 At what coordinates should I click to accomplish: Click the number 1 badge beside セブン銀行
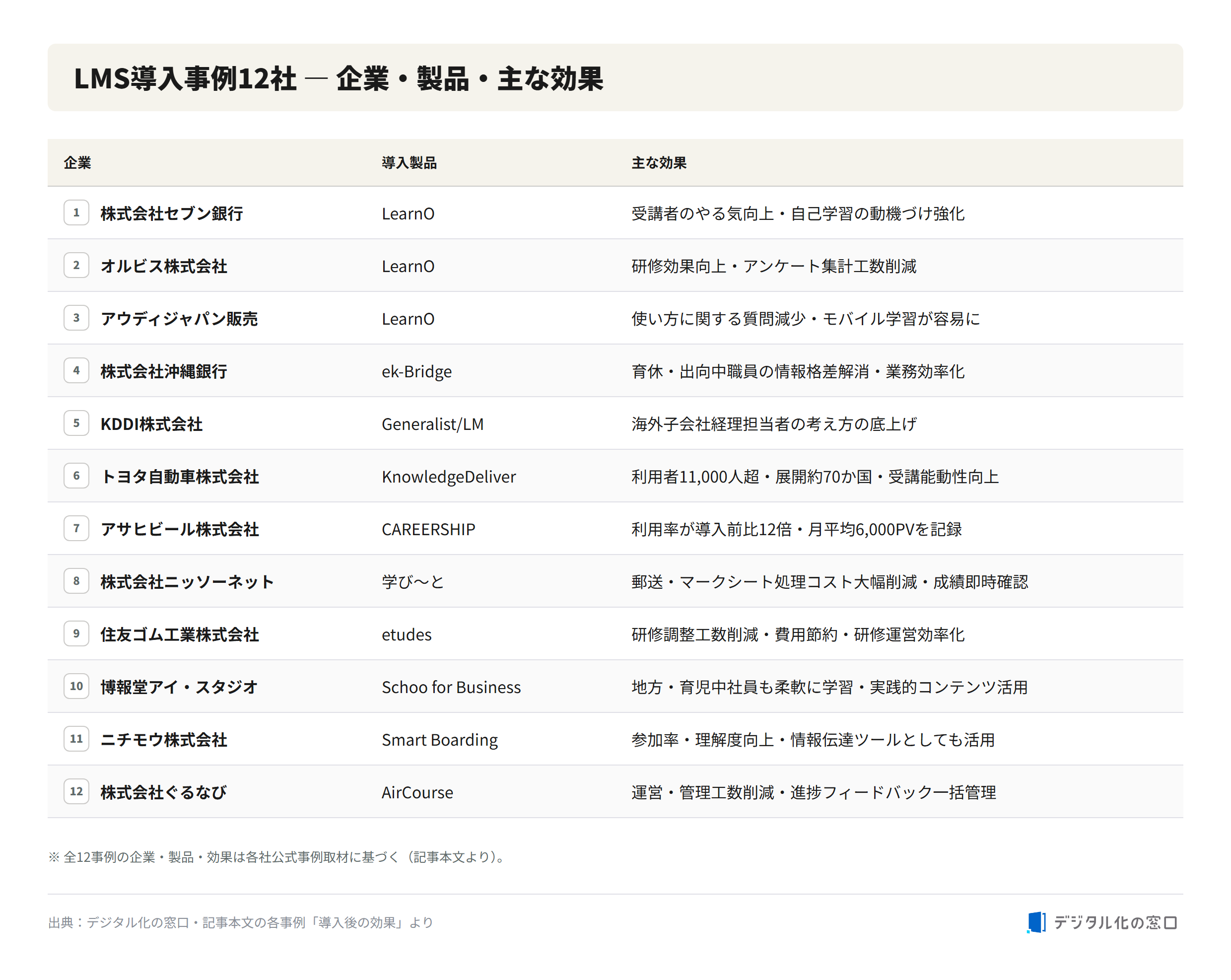click(x=76, y=212)
